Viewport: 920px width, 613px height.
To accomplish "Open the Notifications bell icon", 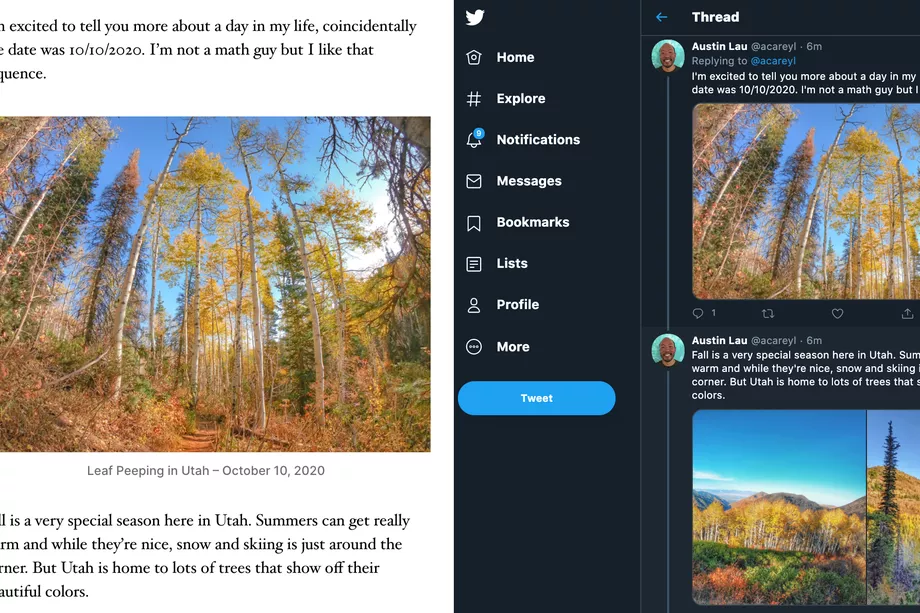I will point(474,140).
